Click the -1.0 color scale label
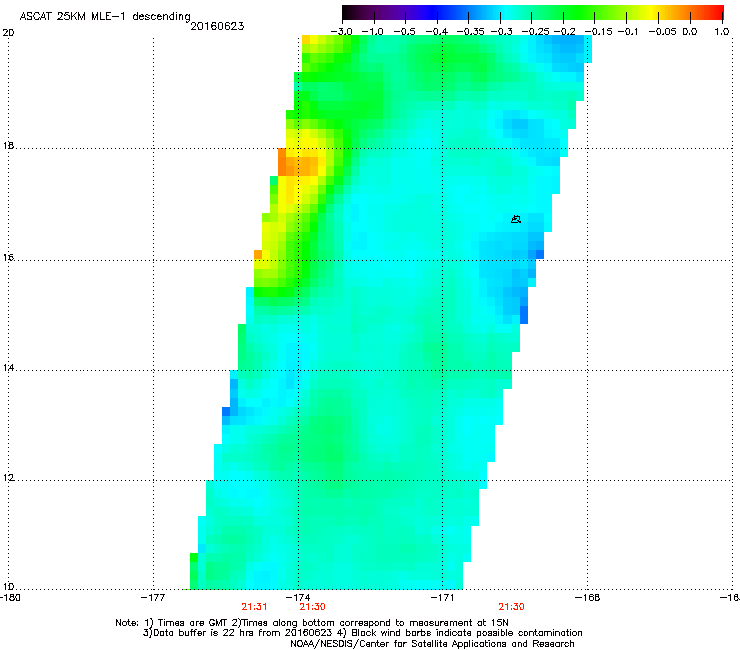Viewport: 740px width, 650px height. 373,32
